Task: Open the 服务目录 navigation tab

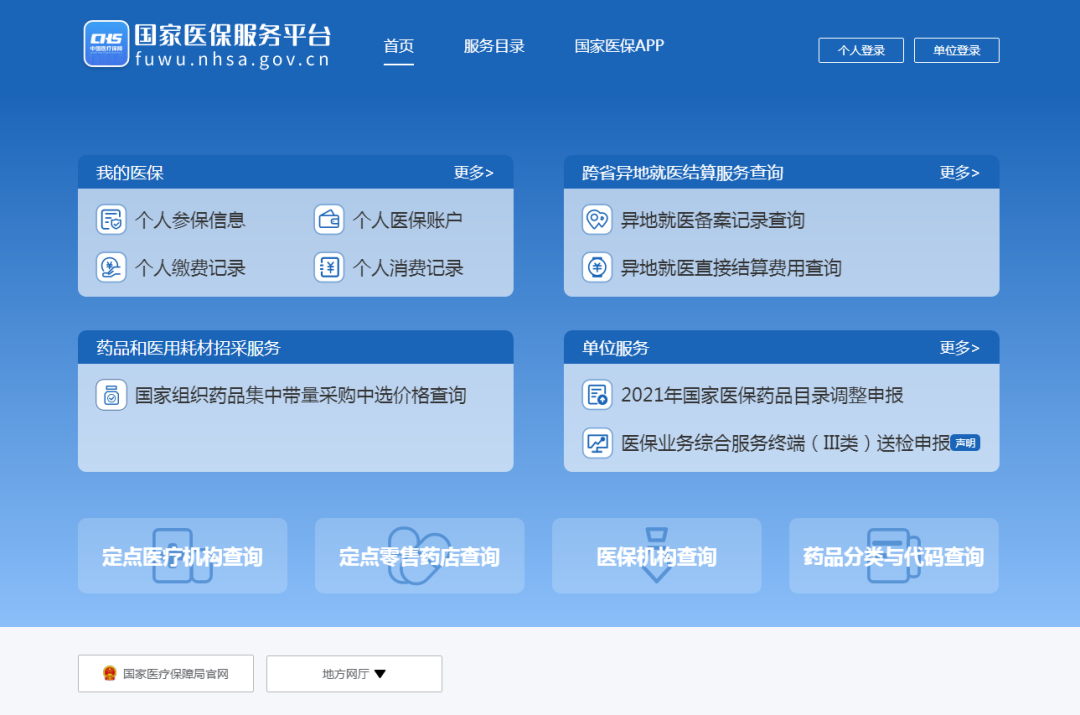Action: pos(494,46)
